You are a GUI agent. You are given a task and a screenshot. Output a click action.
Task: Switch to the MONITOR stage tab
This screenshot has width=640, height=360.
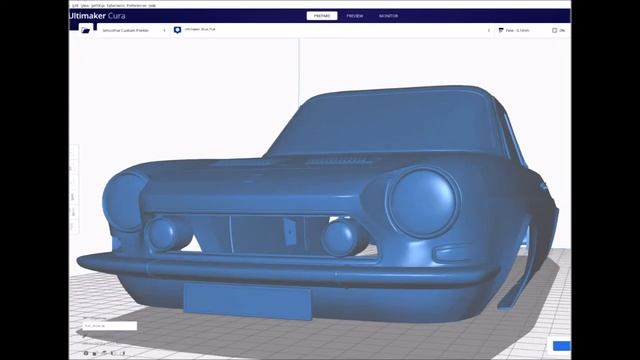pos(388,16)
